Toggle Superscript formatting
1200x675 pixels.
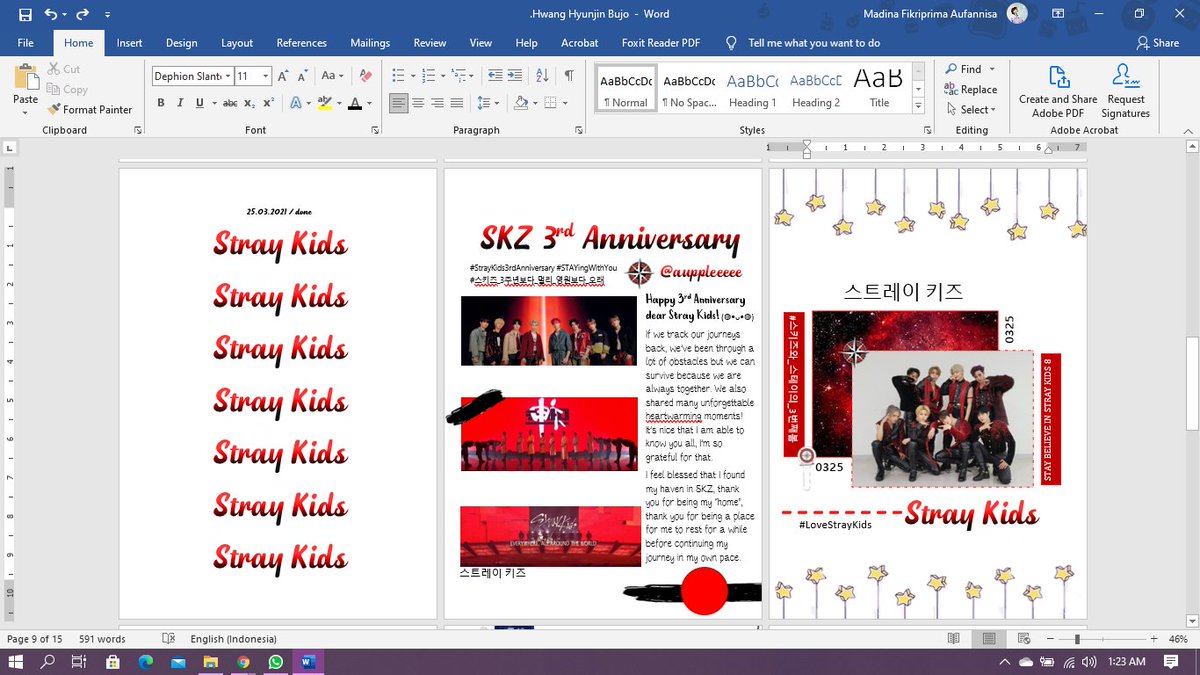pos(268,103)
